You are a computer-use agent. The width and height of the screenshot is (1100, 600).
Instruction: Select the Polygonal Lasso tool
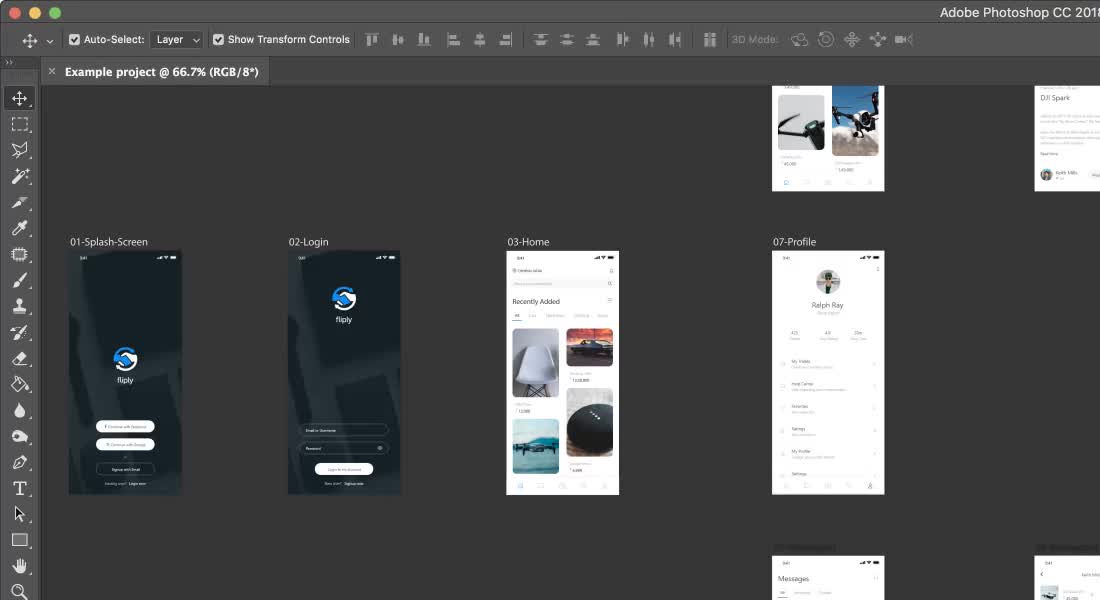(x=21, y=150)
